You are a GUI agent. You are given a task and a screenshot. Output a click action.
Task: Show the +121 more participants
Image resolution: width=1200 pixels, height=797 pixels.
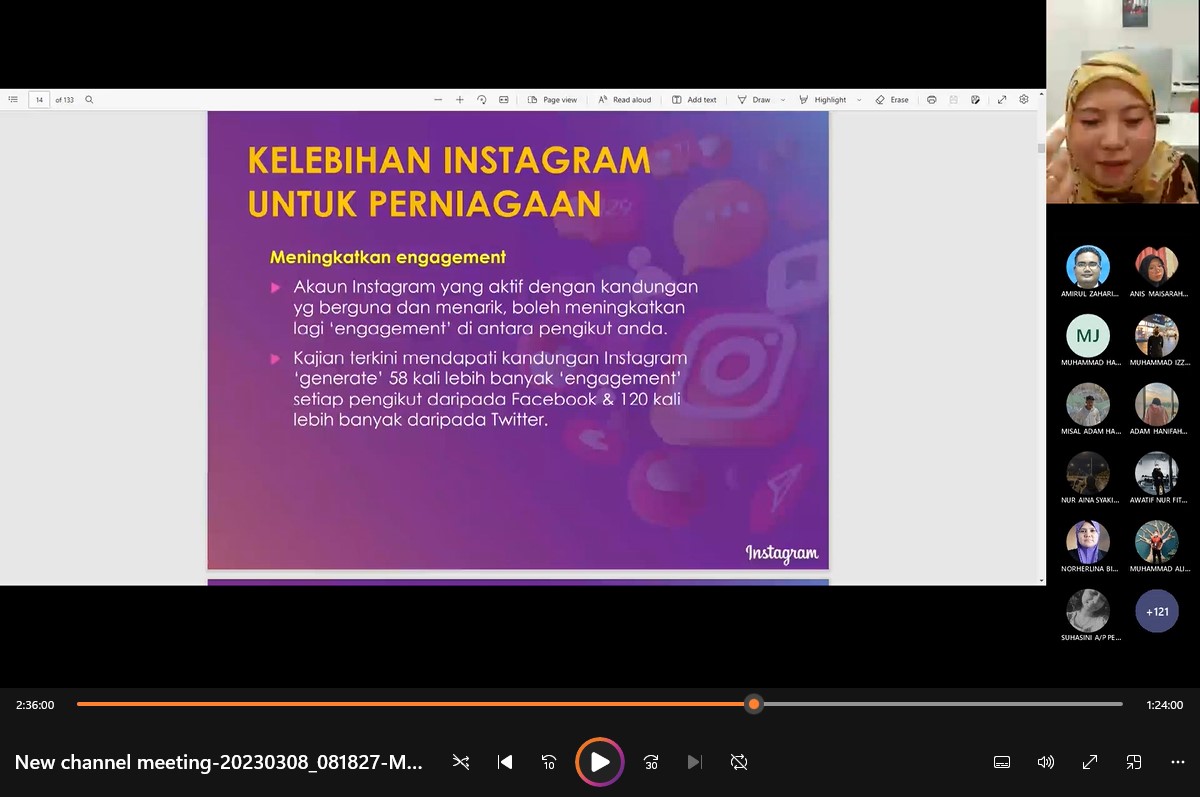1157,611
